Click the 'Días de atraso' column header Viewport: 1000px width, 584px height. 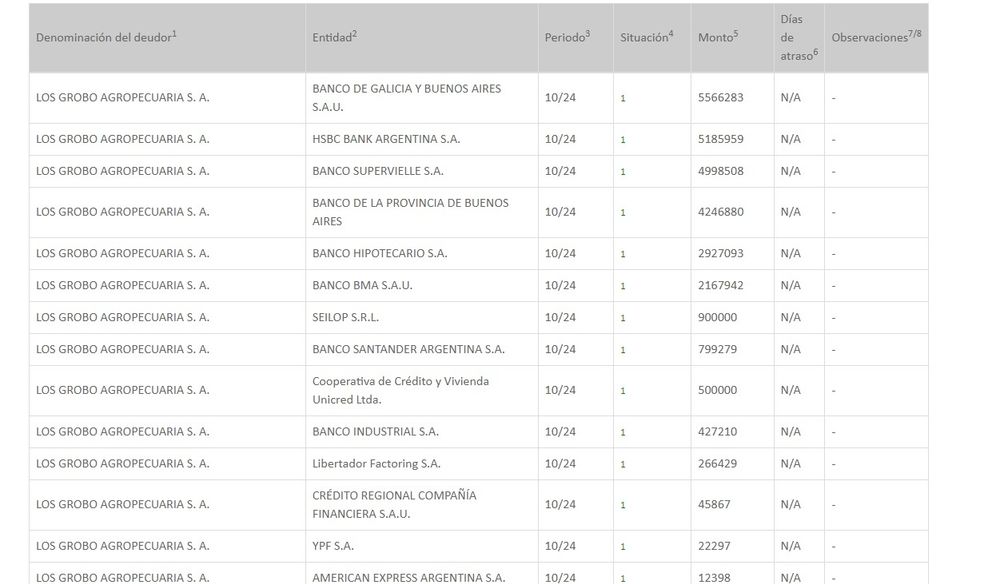[x=798, y=38]
